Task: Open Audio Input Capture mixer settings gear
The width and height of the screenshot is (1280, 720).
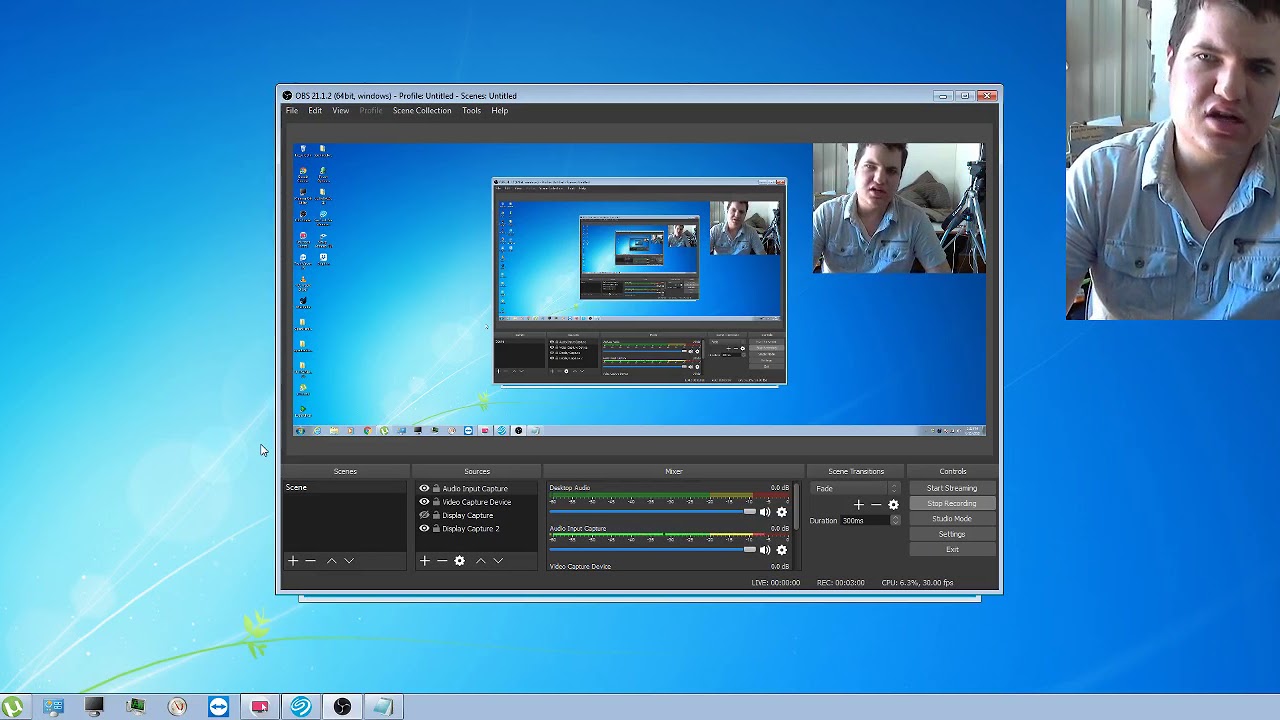Action: pyautogui.click(x=782, y=550)
